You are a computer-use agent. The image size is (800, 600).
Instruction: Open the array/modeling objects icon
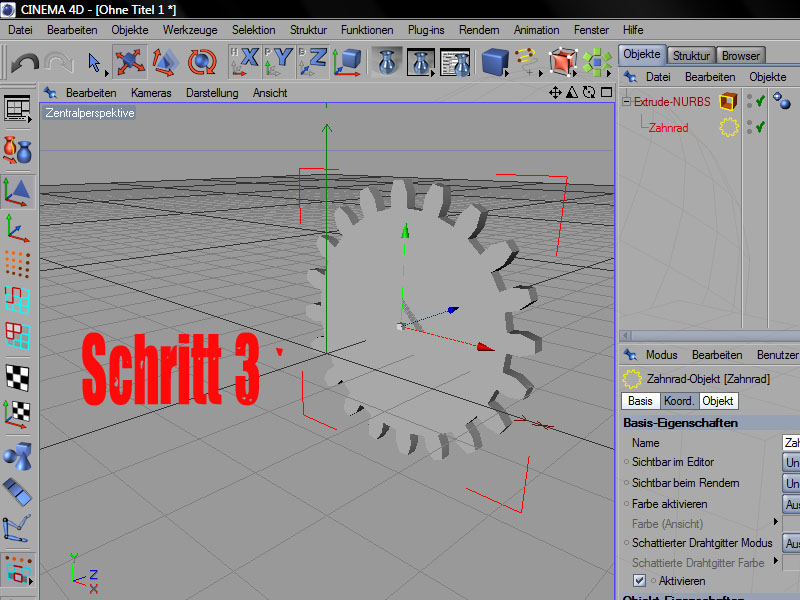pos(596,62)
